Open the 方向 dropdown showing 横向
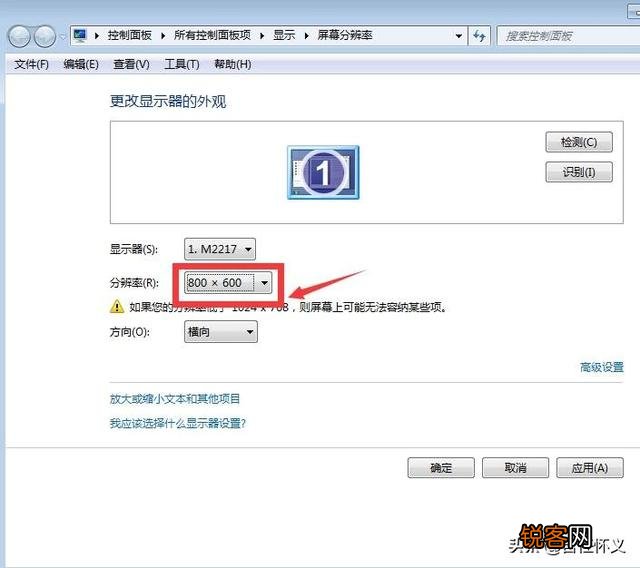The image size is (640, 568). [x=221, y=332]
